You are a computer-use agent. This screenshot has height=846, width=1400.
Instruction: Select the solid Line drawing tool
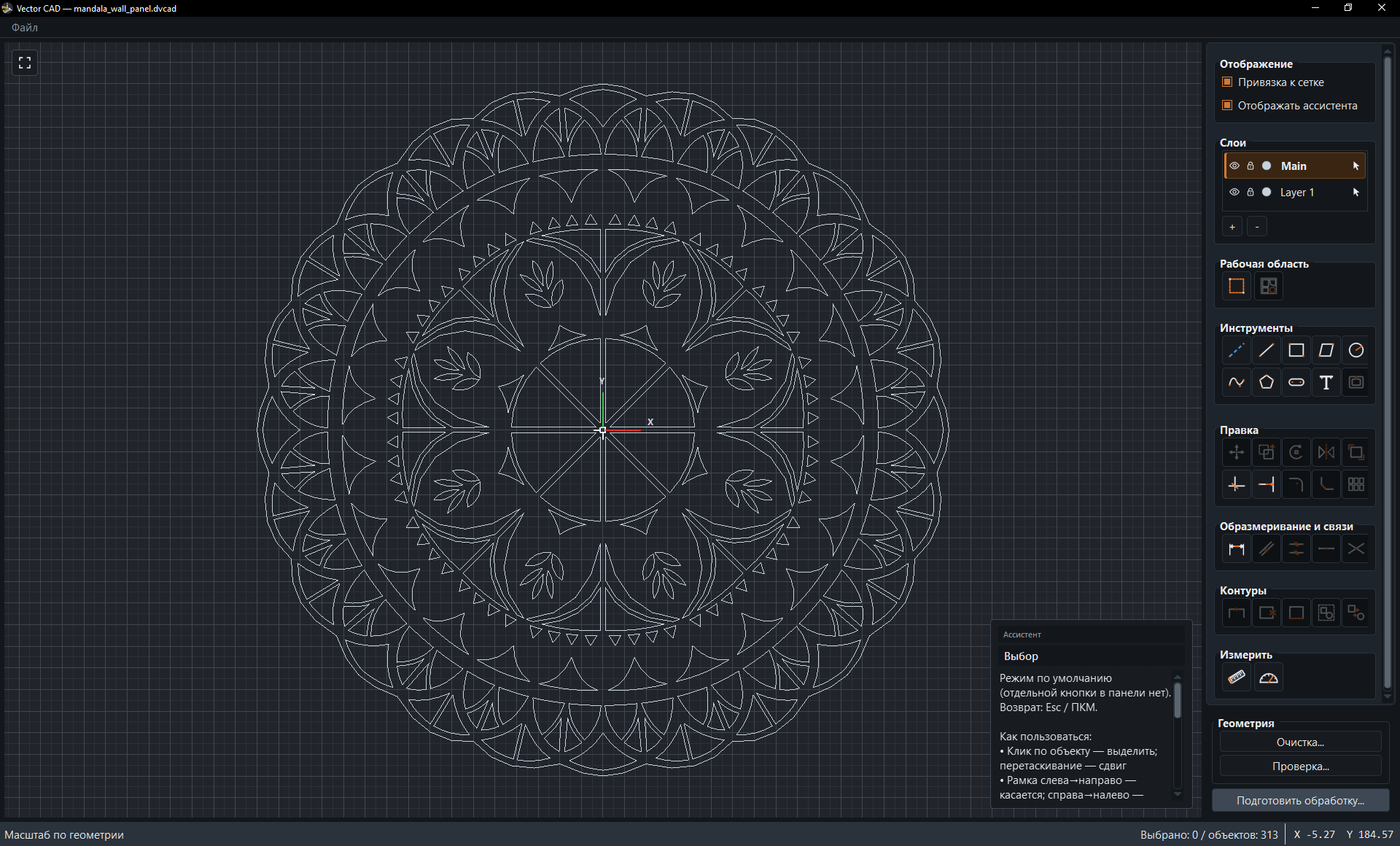coord(1267,351)
